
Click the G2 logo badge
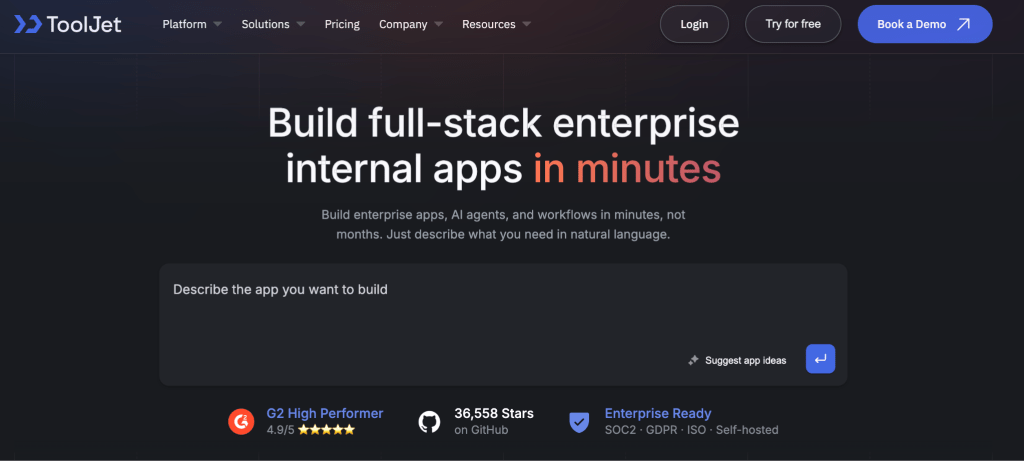(241, 421)
